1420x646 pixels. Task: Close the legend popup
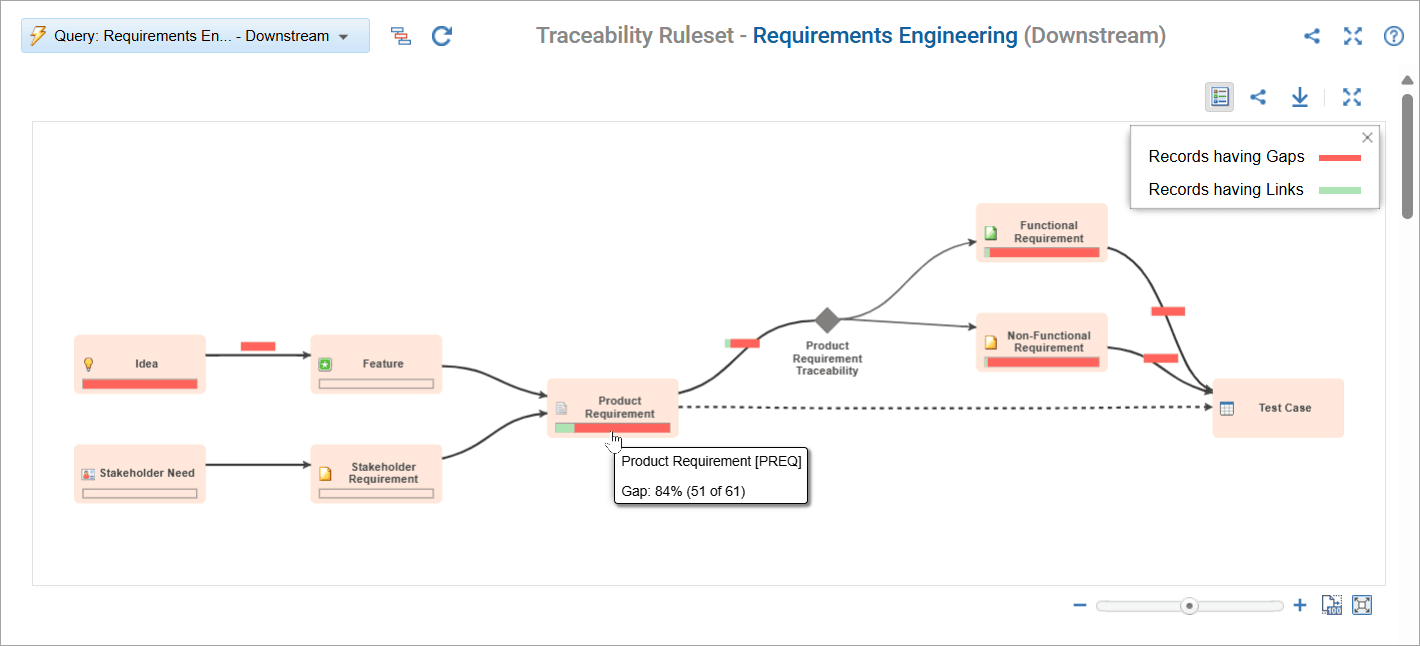tap(1367, 138)
